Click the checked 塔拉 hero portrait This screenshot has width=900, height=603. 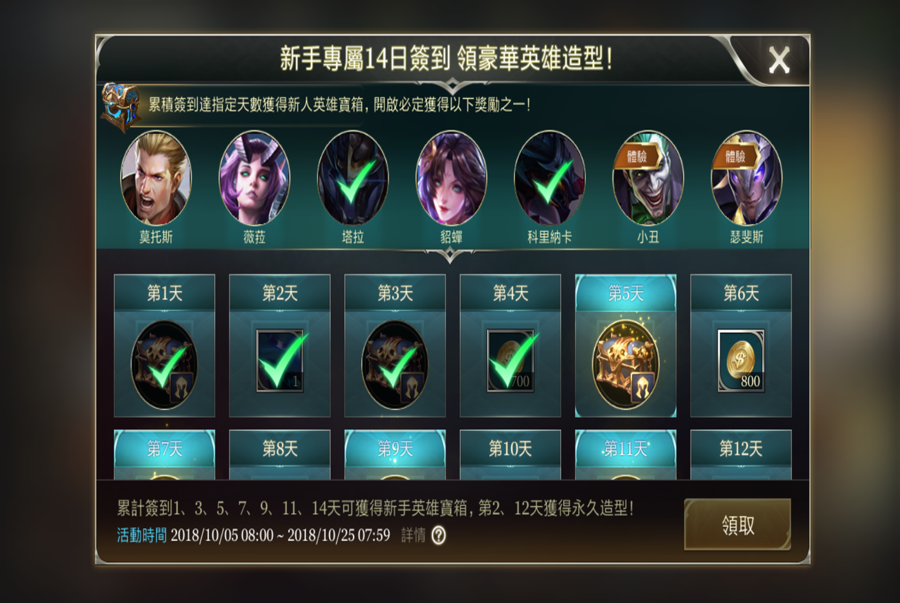[x=352, y=178]
